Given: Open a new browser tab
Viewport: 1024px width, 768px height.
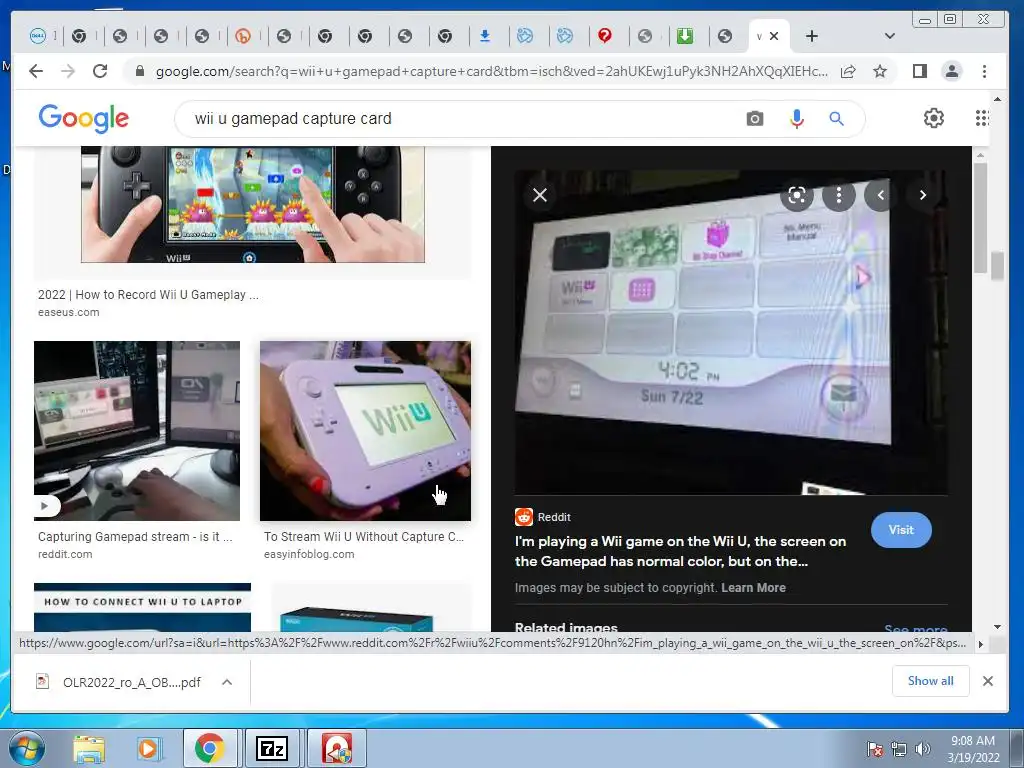Looking at the screenshot, I should click(x=812, y=36).
